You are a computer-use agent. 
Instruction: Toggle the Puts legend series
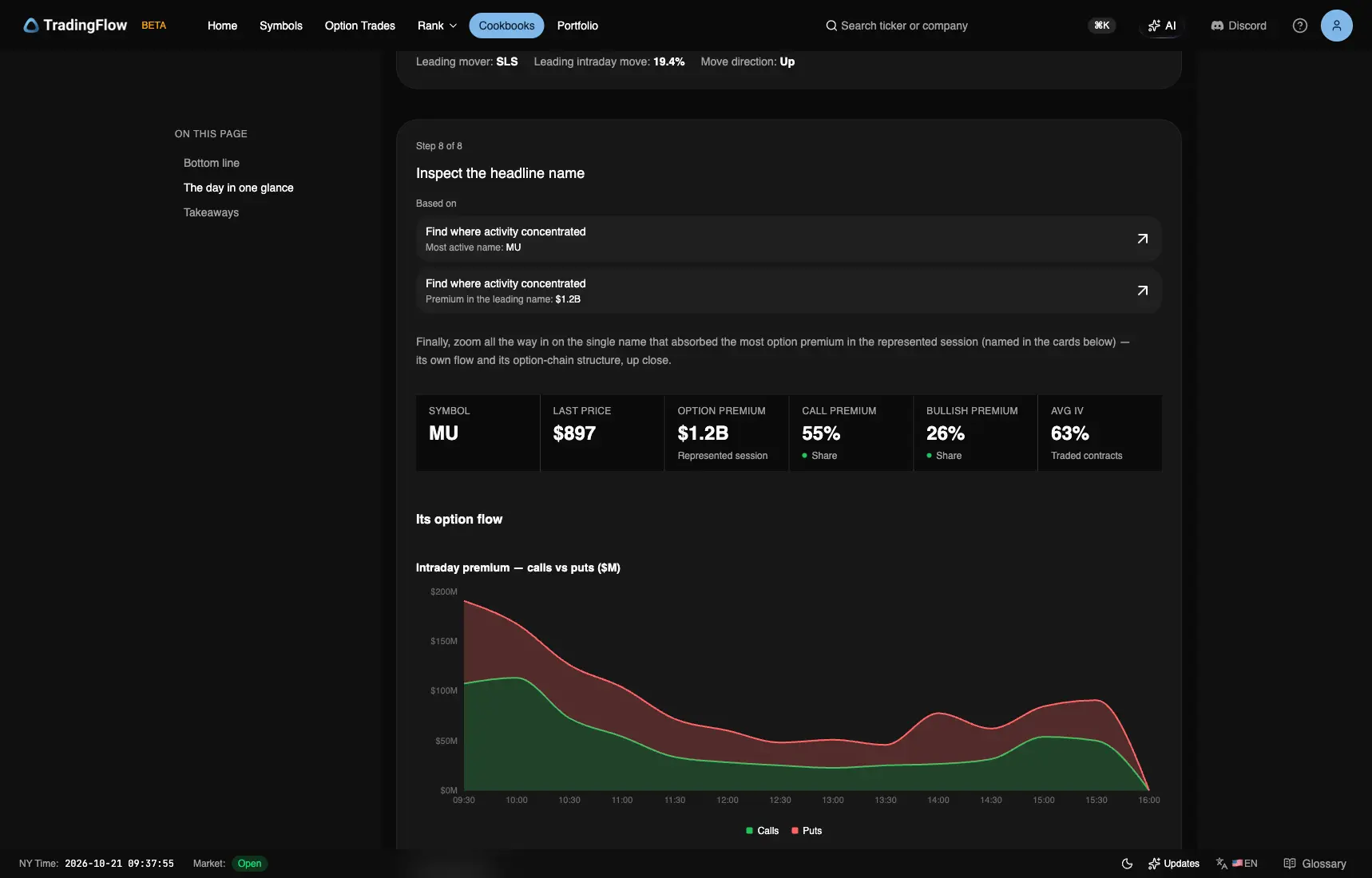(x=806, y=831)
